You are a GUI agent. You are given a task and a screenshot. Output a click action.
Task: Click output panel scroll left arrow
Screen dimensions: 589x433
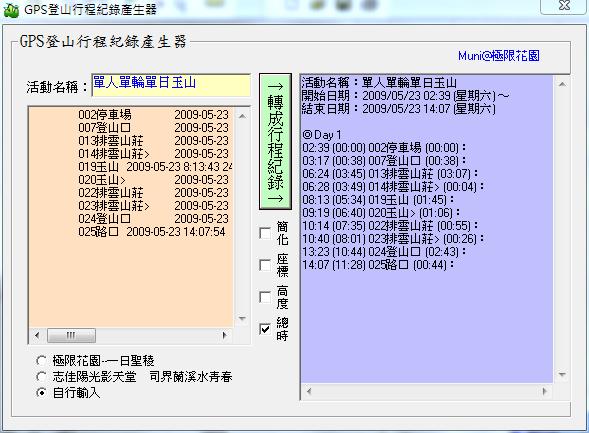[309, 391]
